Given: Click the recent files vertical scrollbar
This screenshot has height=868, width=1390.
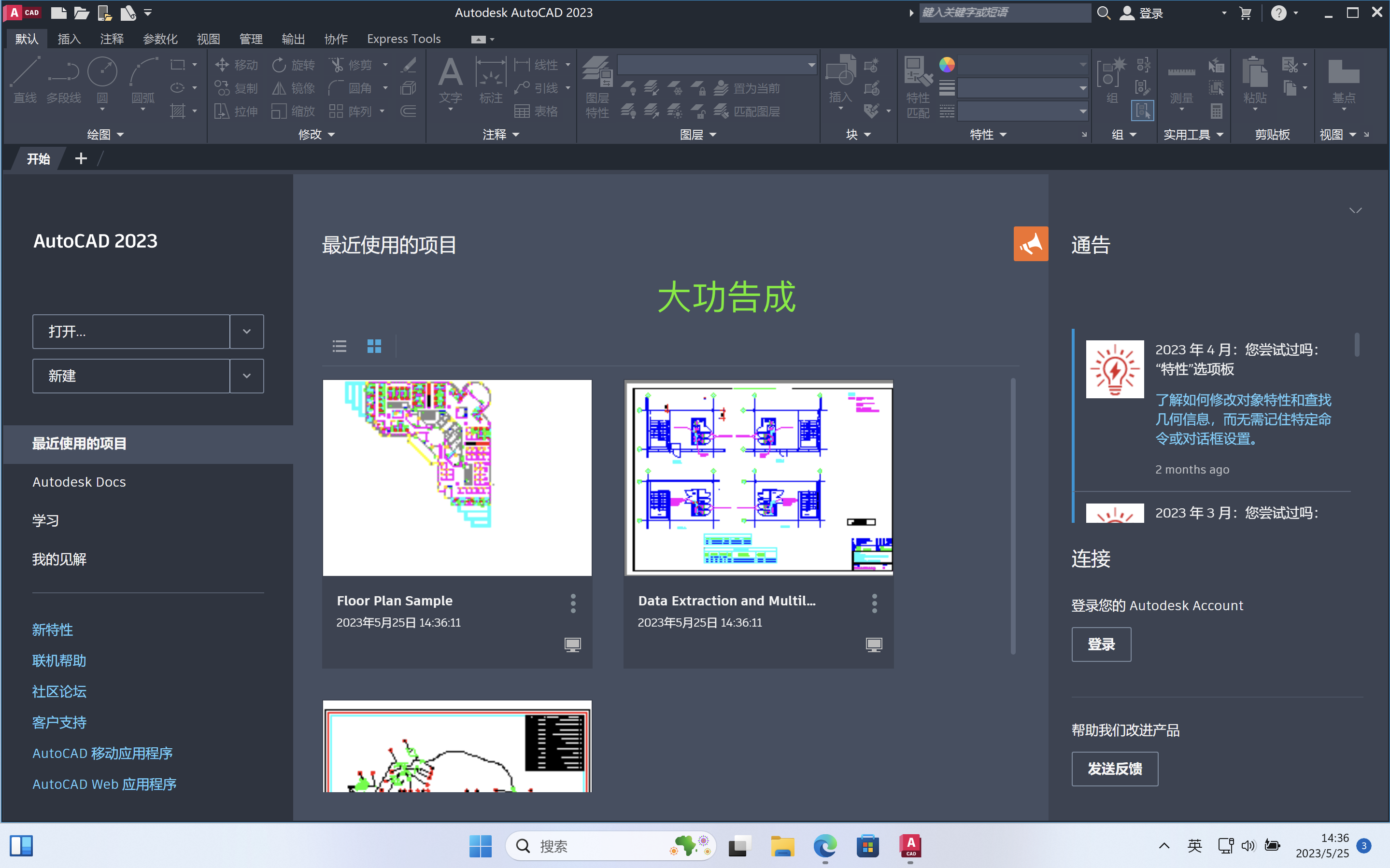Looking at the screenshot, I should [x=1013, y=516].
